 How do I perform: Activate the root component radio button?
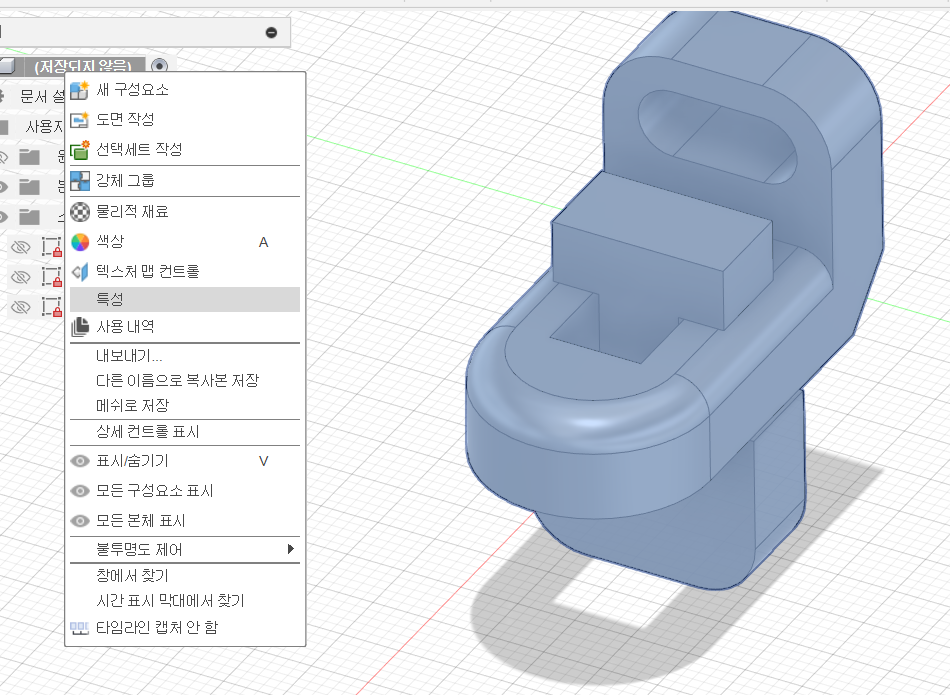pos(159,65)
